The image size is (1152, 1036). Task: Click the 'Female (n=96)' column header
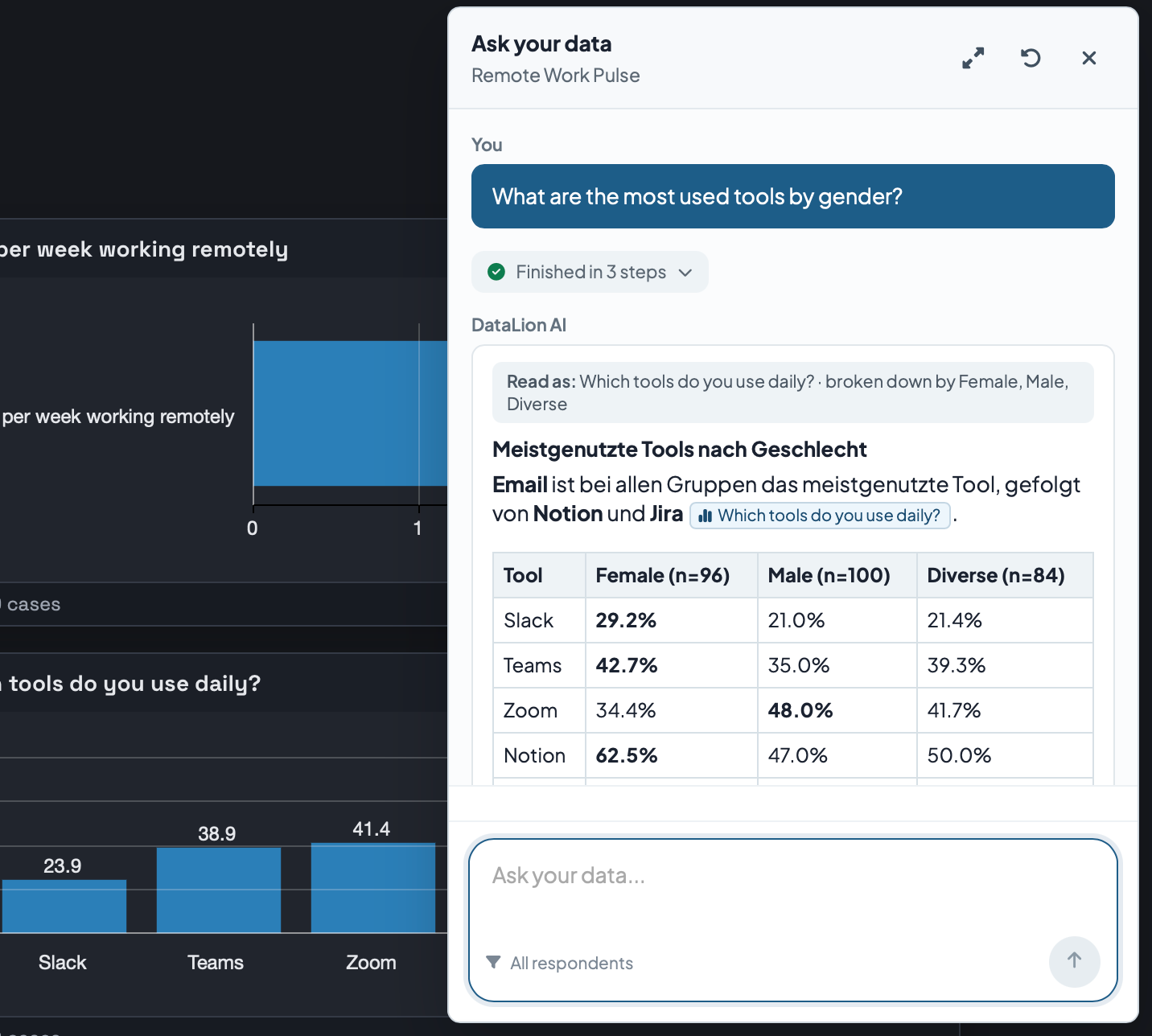click(671, 575)
